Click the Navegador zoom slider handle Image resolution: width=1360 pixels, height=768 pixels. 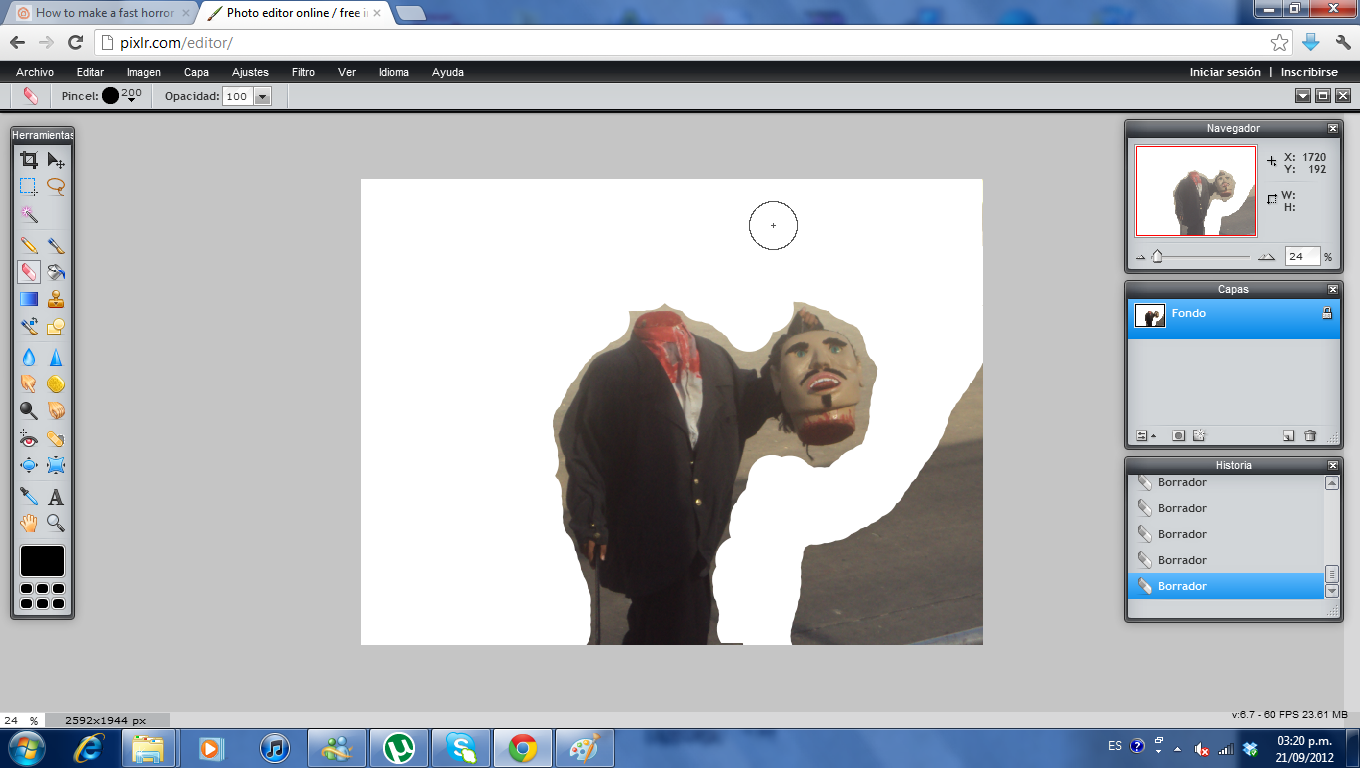click(1157, 256)
